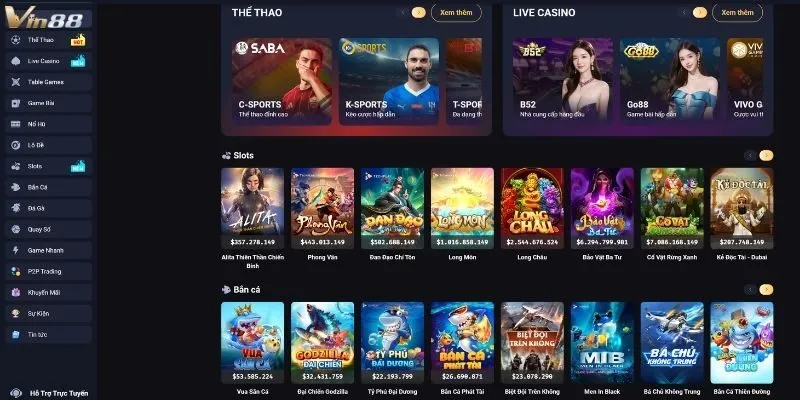This screenshot has width=800, height=400.
Task: Advance the Thể Thao carousel forward
Action: 418,13
